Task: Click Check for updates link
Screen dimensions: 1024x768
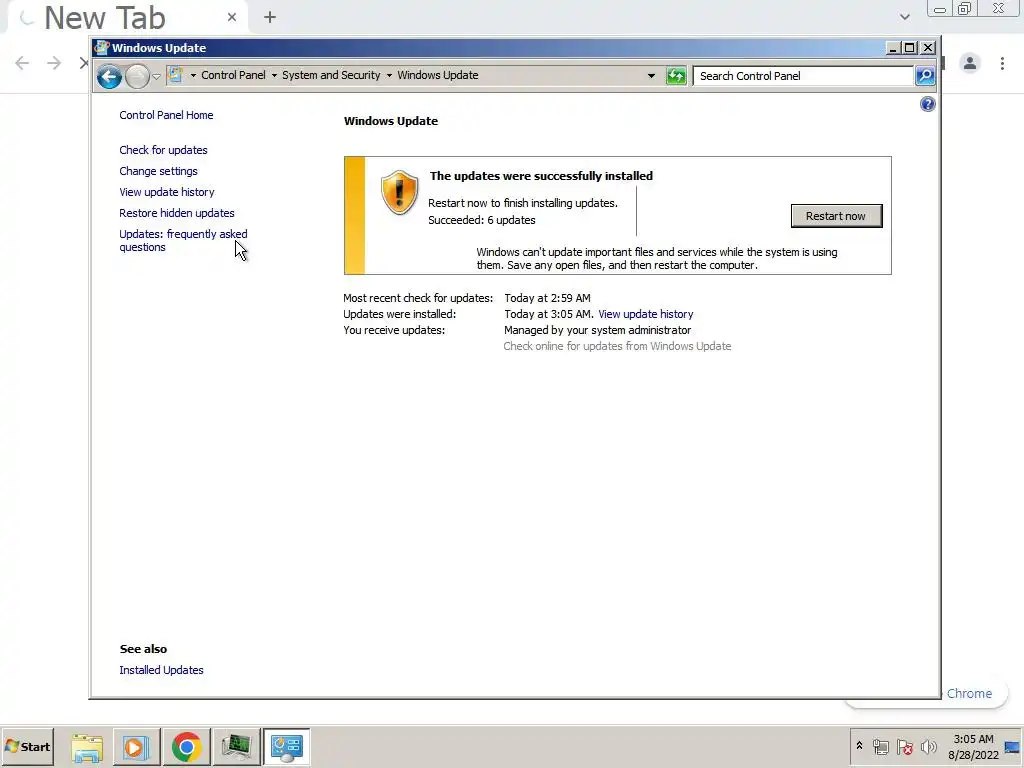Action: pos(163,150)
